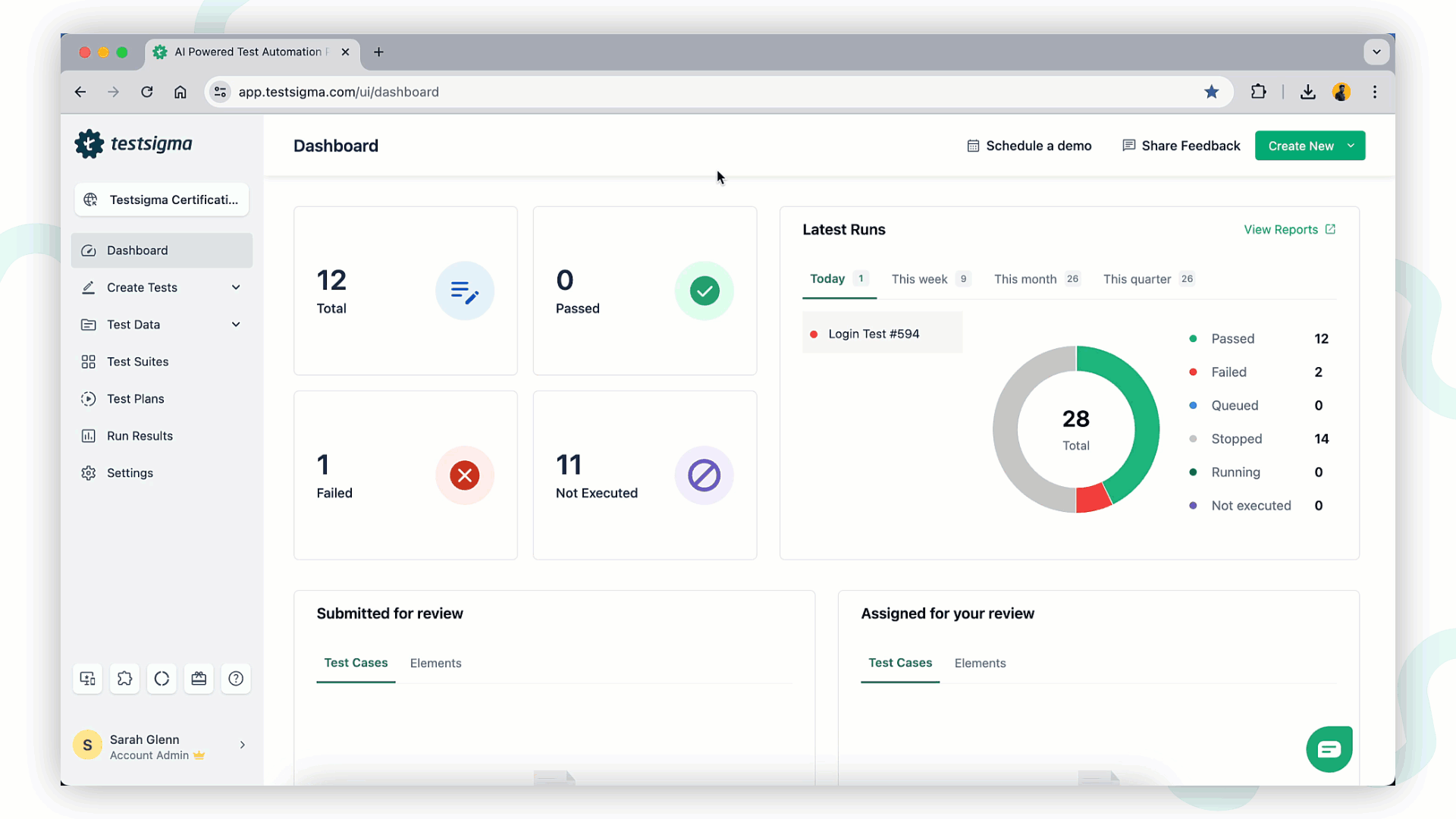The image size is (1456, 819).
Task: Click Schedule a demo link
Action: 1029,146
